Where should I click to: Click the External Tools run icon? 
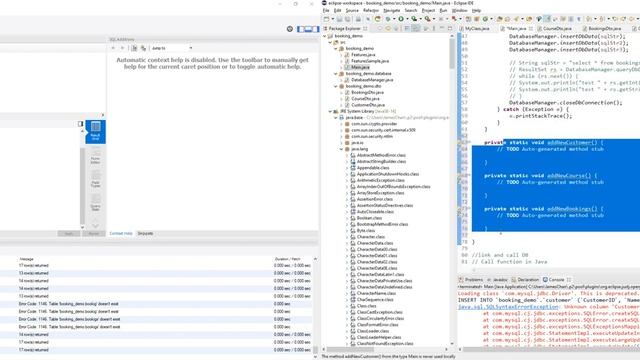pos(427,19)
